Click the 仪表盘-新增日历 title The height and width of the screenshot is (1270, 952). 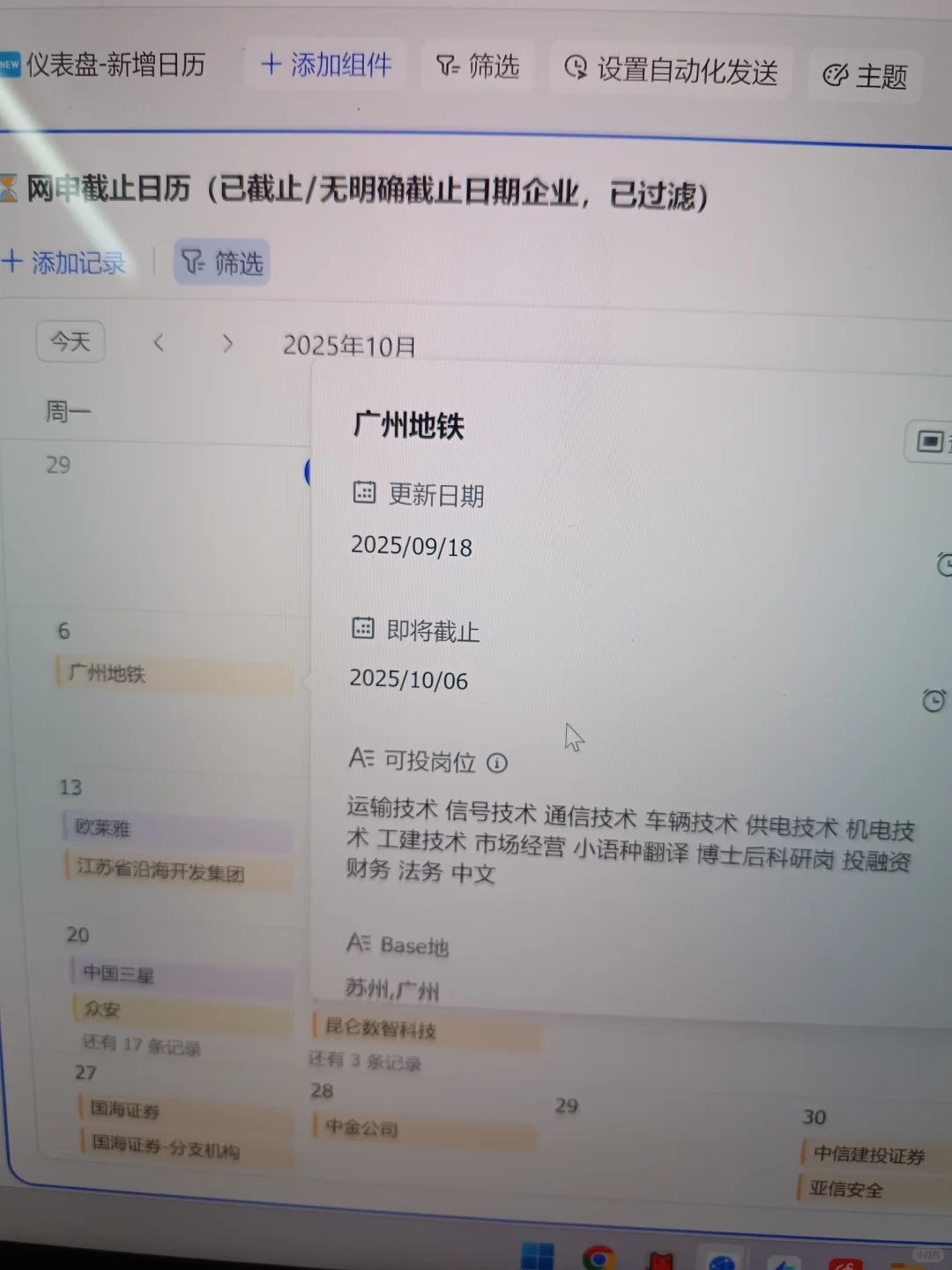(115, 64)
